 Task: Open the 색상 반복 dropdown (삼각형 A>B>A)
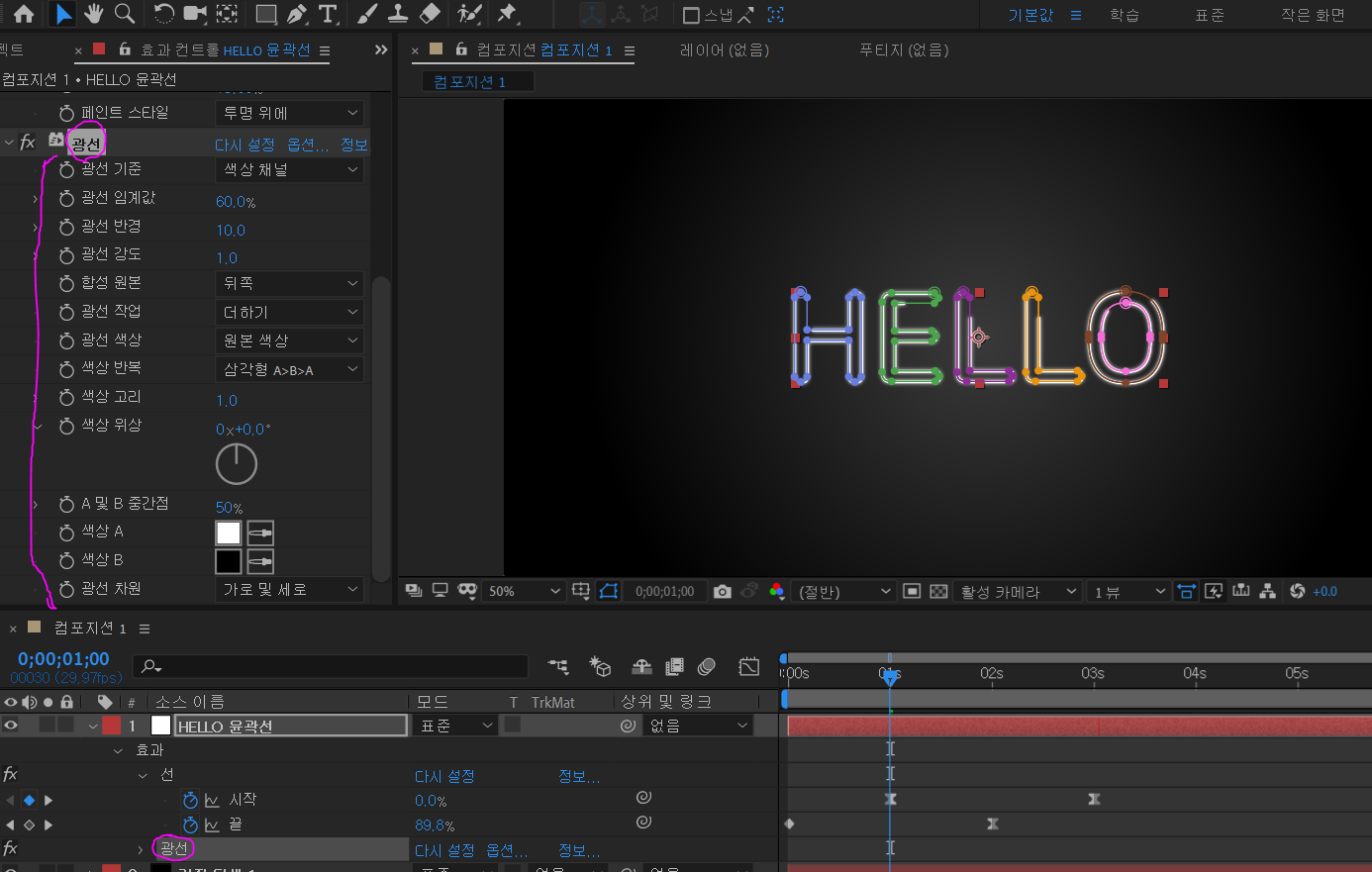(290, 369)
